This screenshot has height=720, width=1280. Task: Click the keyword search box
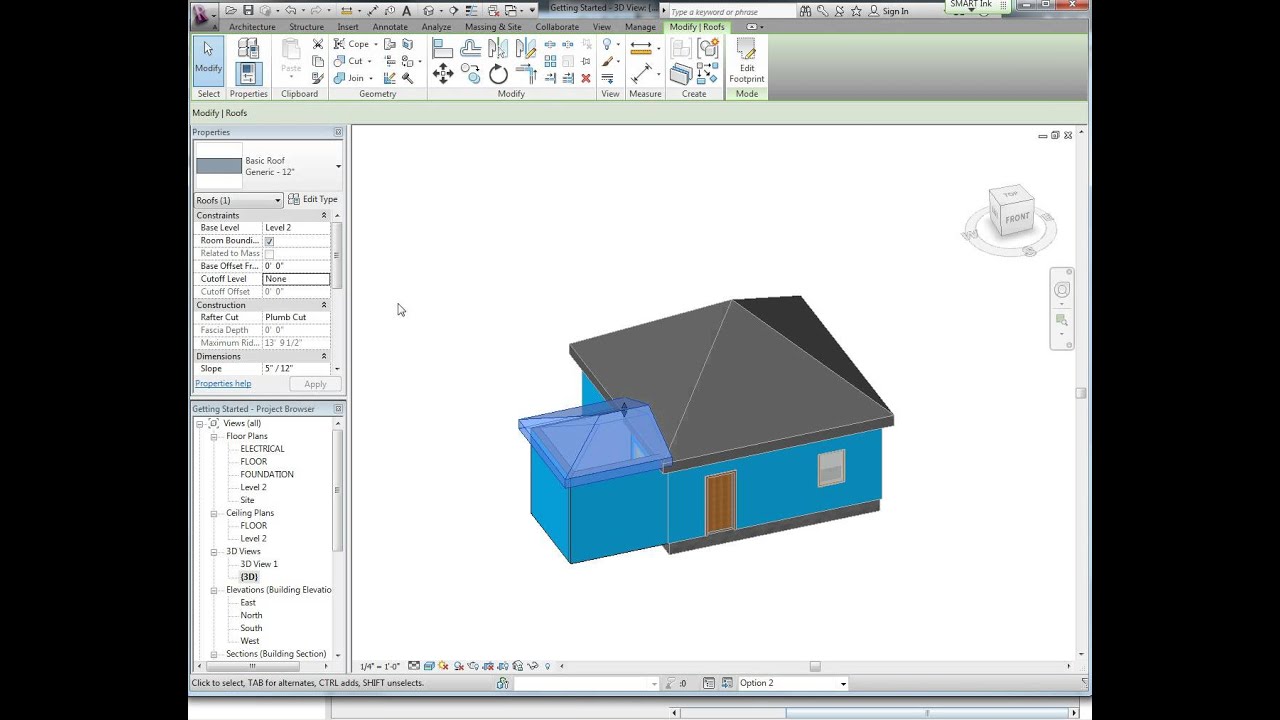click(732, 12)
